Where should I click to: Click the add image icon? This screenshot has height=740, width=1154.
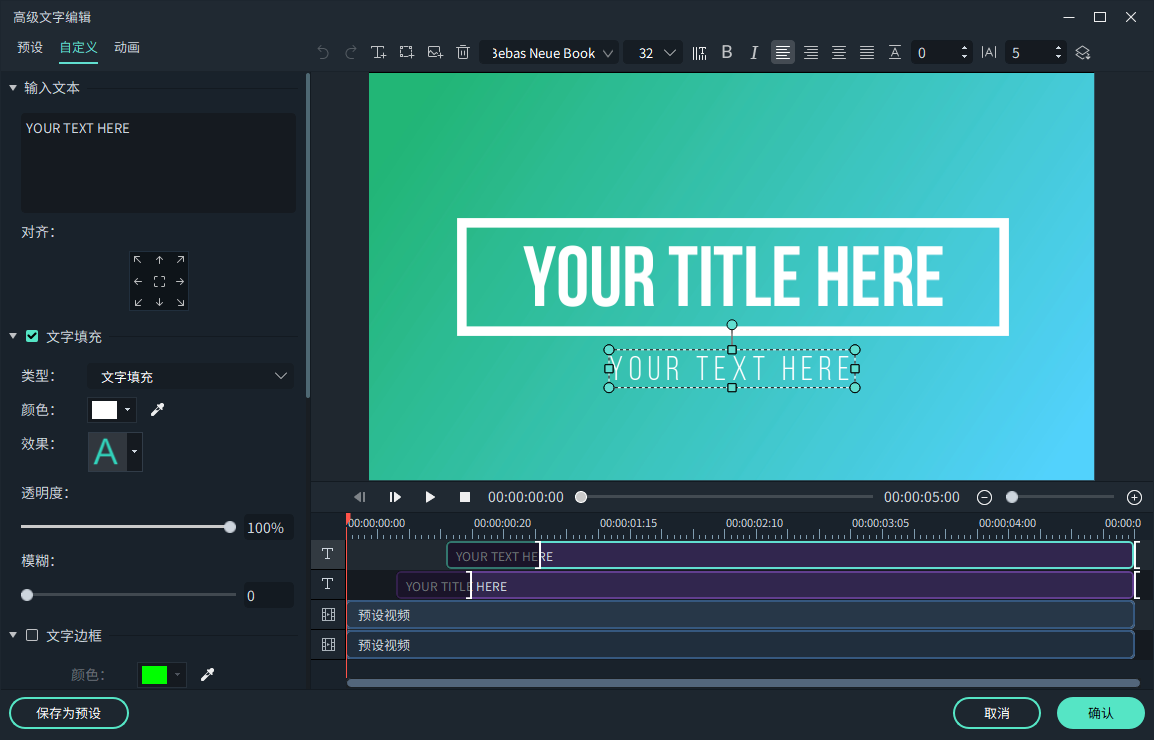click(434, 53)
